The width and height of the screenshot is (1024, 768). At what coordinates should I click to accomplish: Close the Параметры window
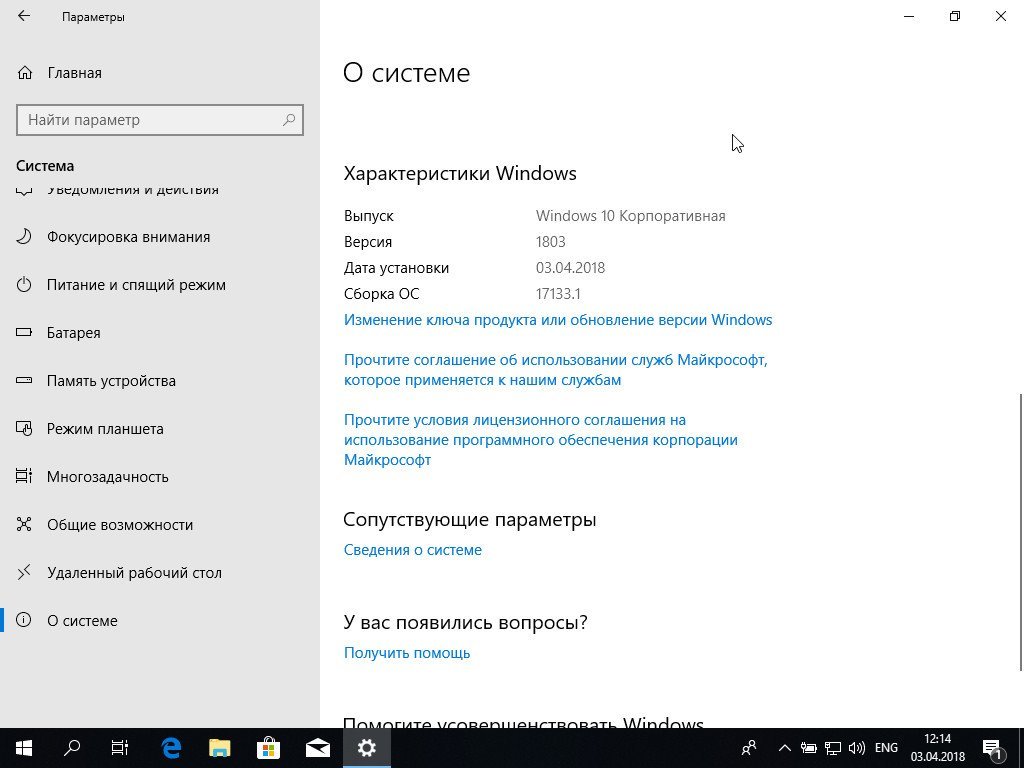point(1000,16)
